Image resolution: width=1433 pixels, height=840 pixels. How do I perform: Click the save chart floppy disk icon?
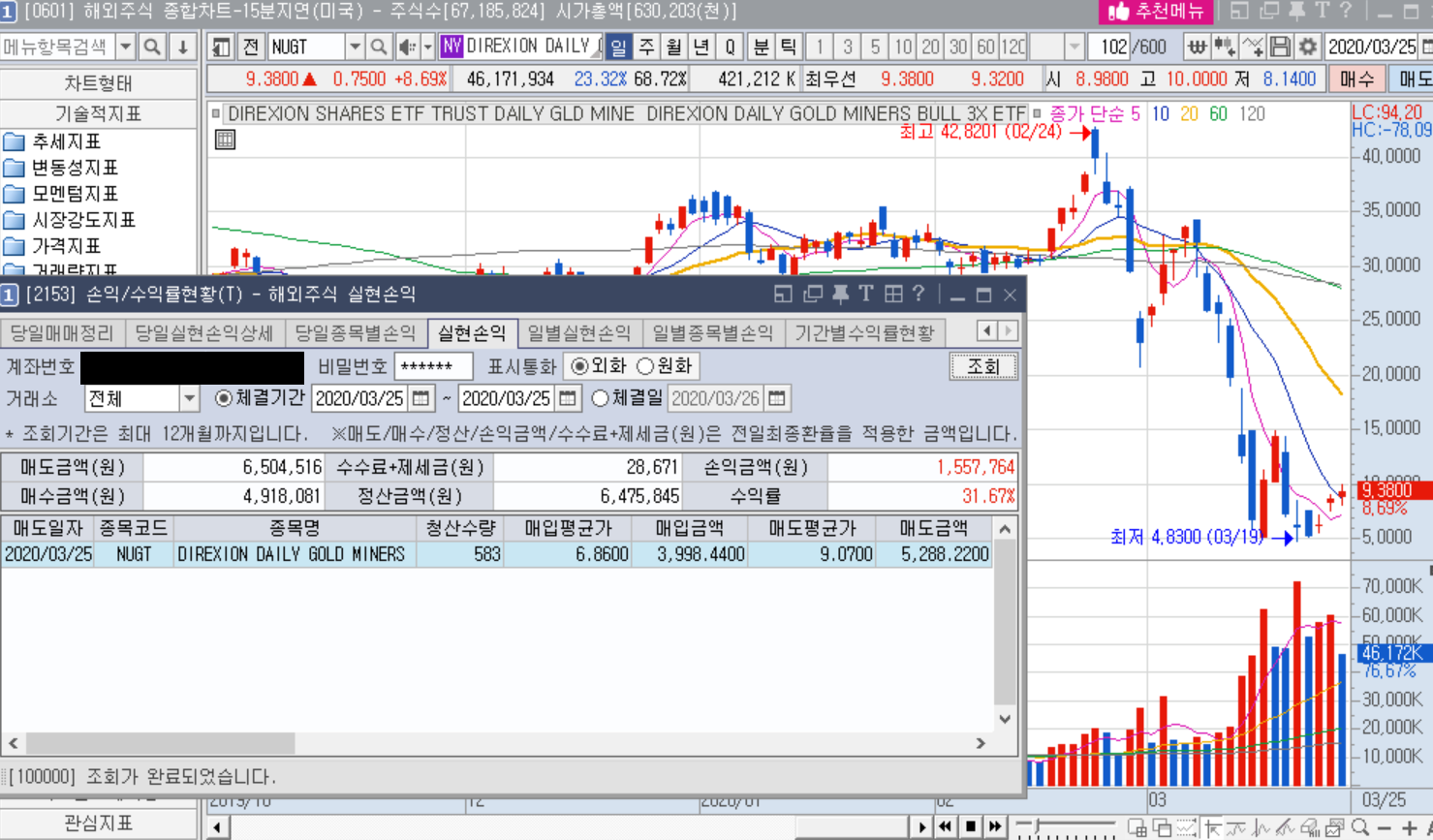pyautogui.click(x=1280, y=47)
